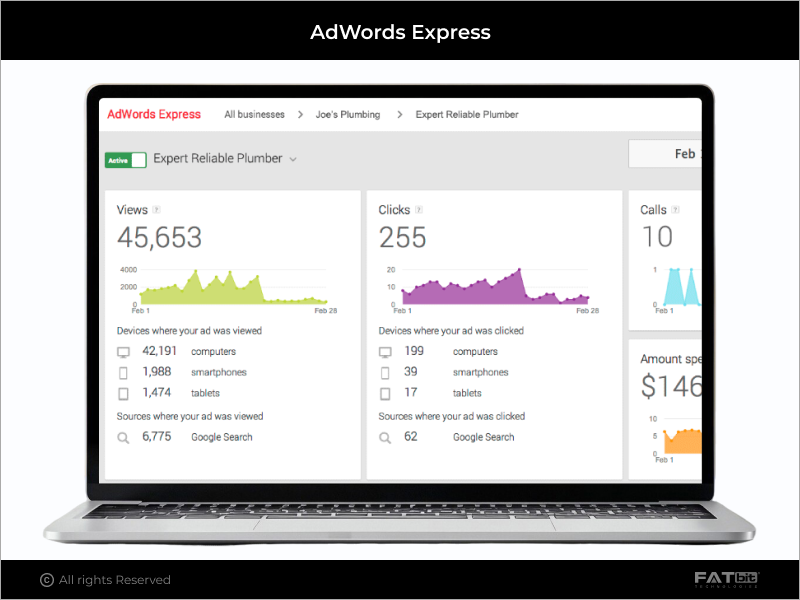
Task: Select Expert Reliable Plumber breadcrumb
Action: [x=467, y=115]
